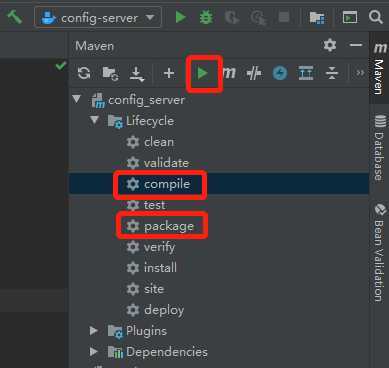Open the Bean Validation side tab
The height and width of the screenshot is (368, 389).
pyautogui.click(x=379, y=252)
